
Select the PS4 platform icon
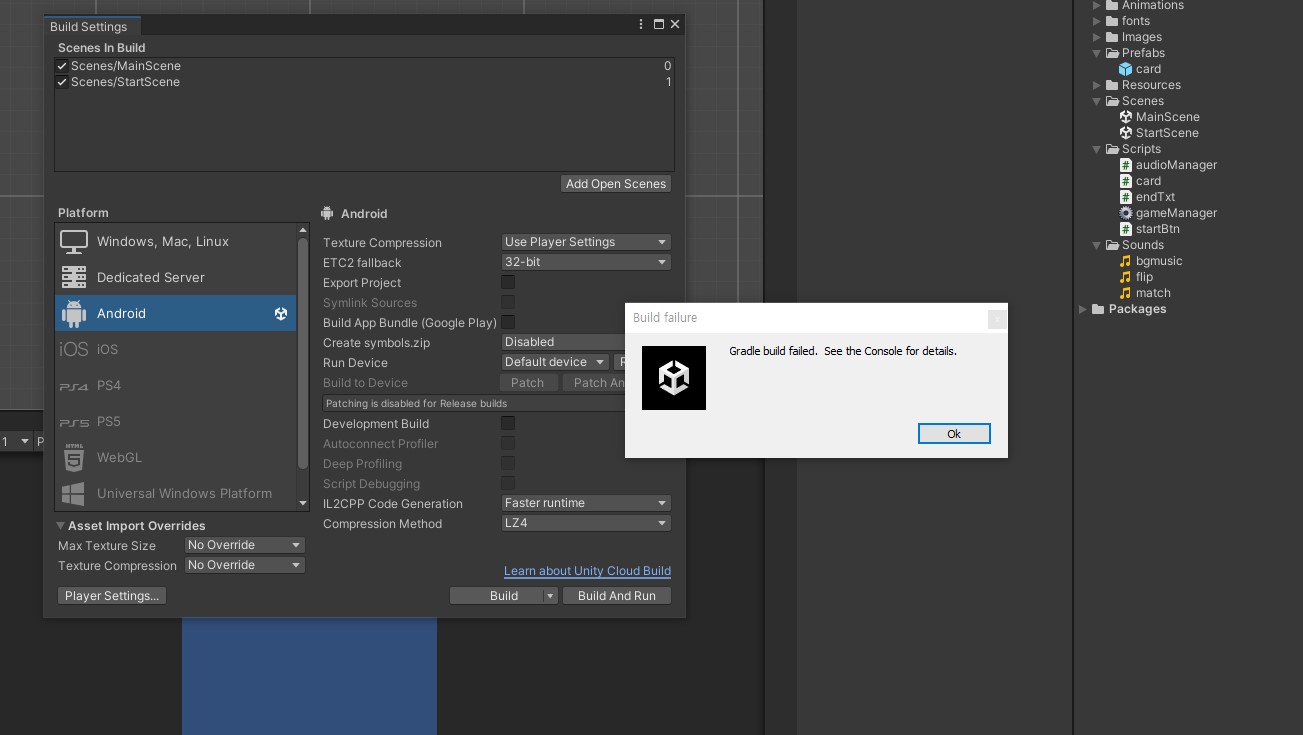pos(74,385)
